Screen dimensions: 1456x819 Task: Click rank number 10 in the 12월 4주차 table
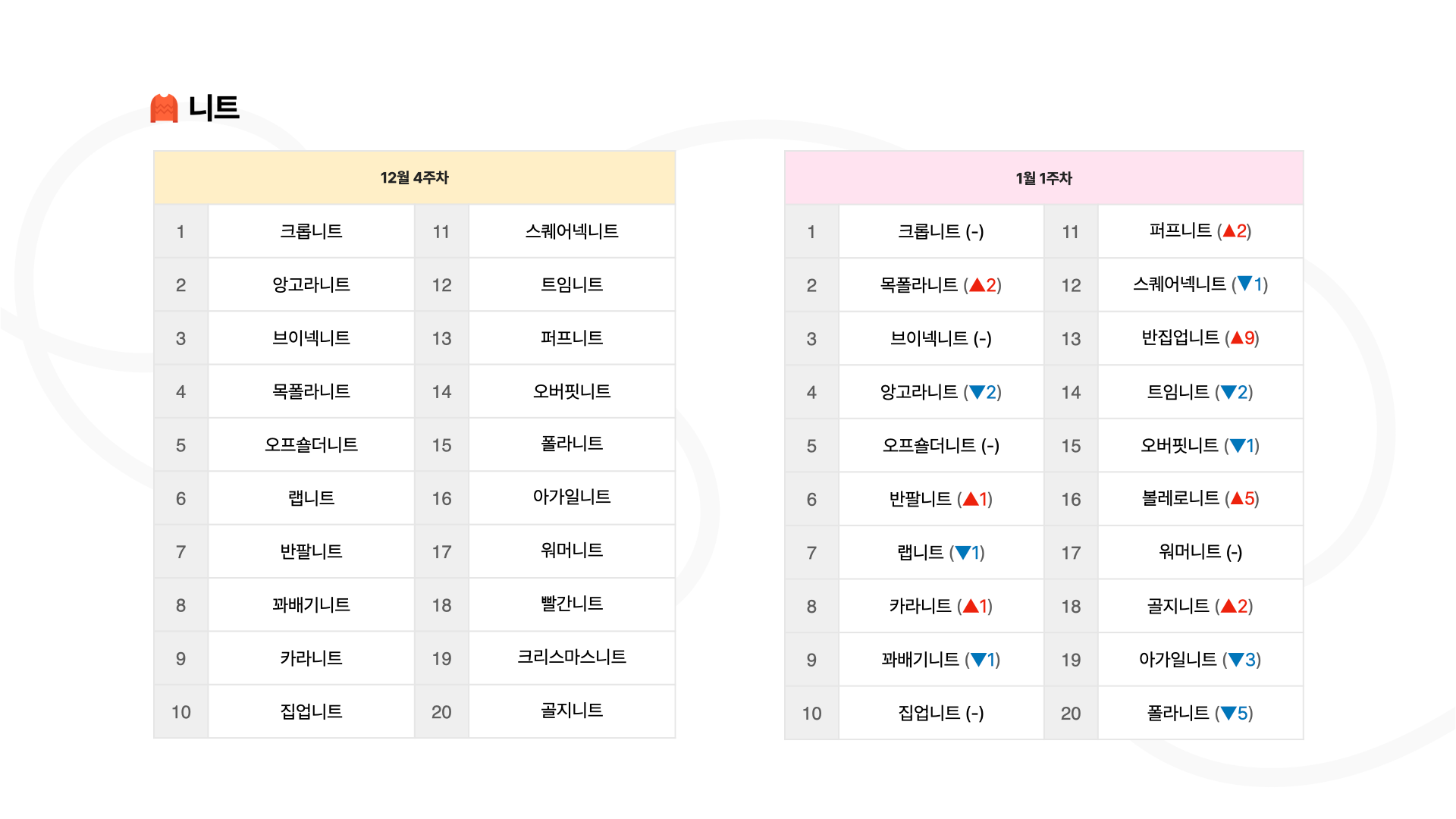[180, 712]
